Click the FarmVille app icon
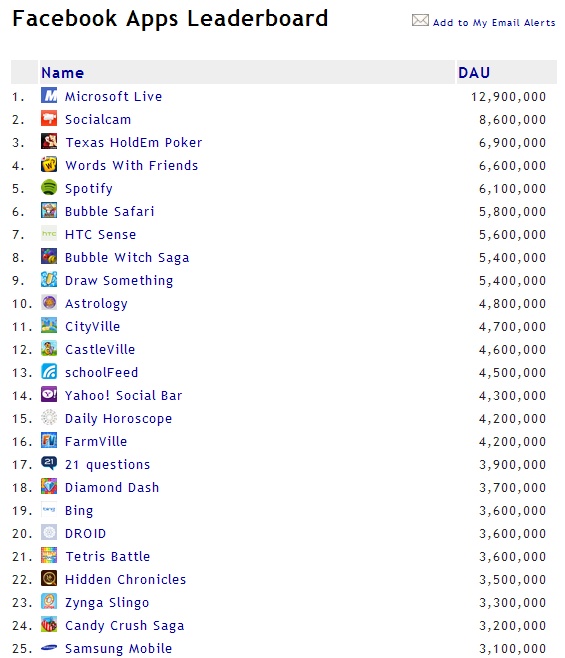This screenshot has height=658, width=565. pos(49,441)
